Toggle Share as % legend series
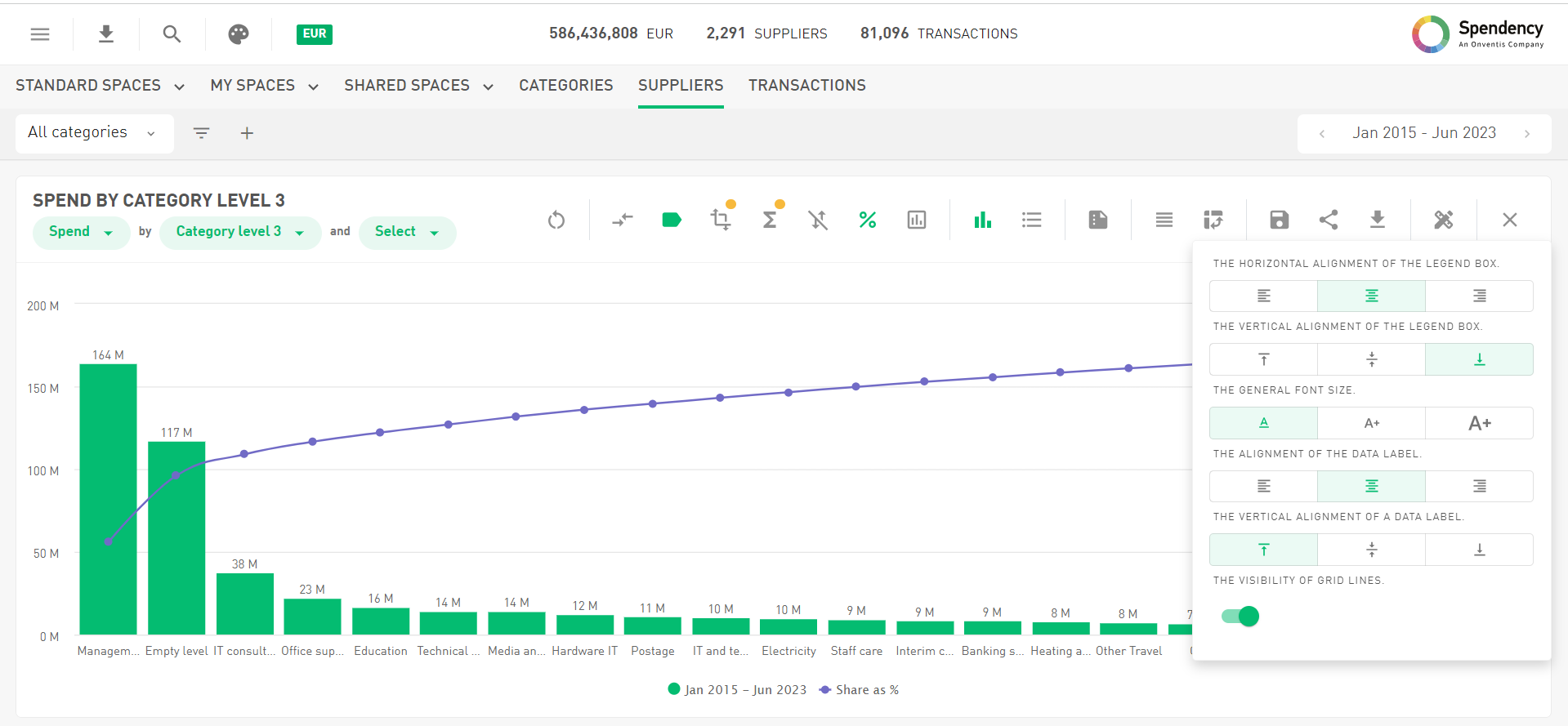 pos(859,690)
